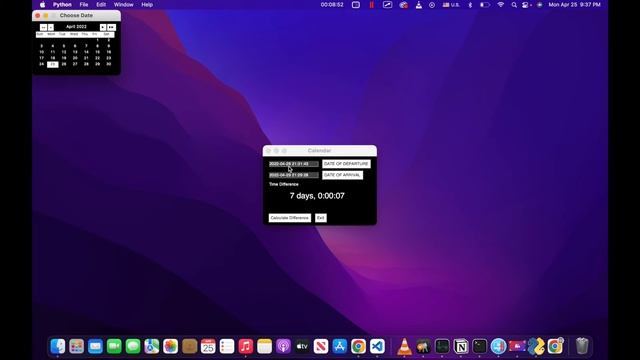Open Notion from the dock
This screenshot has height=360, width=640.
click(x=461, y=346)
